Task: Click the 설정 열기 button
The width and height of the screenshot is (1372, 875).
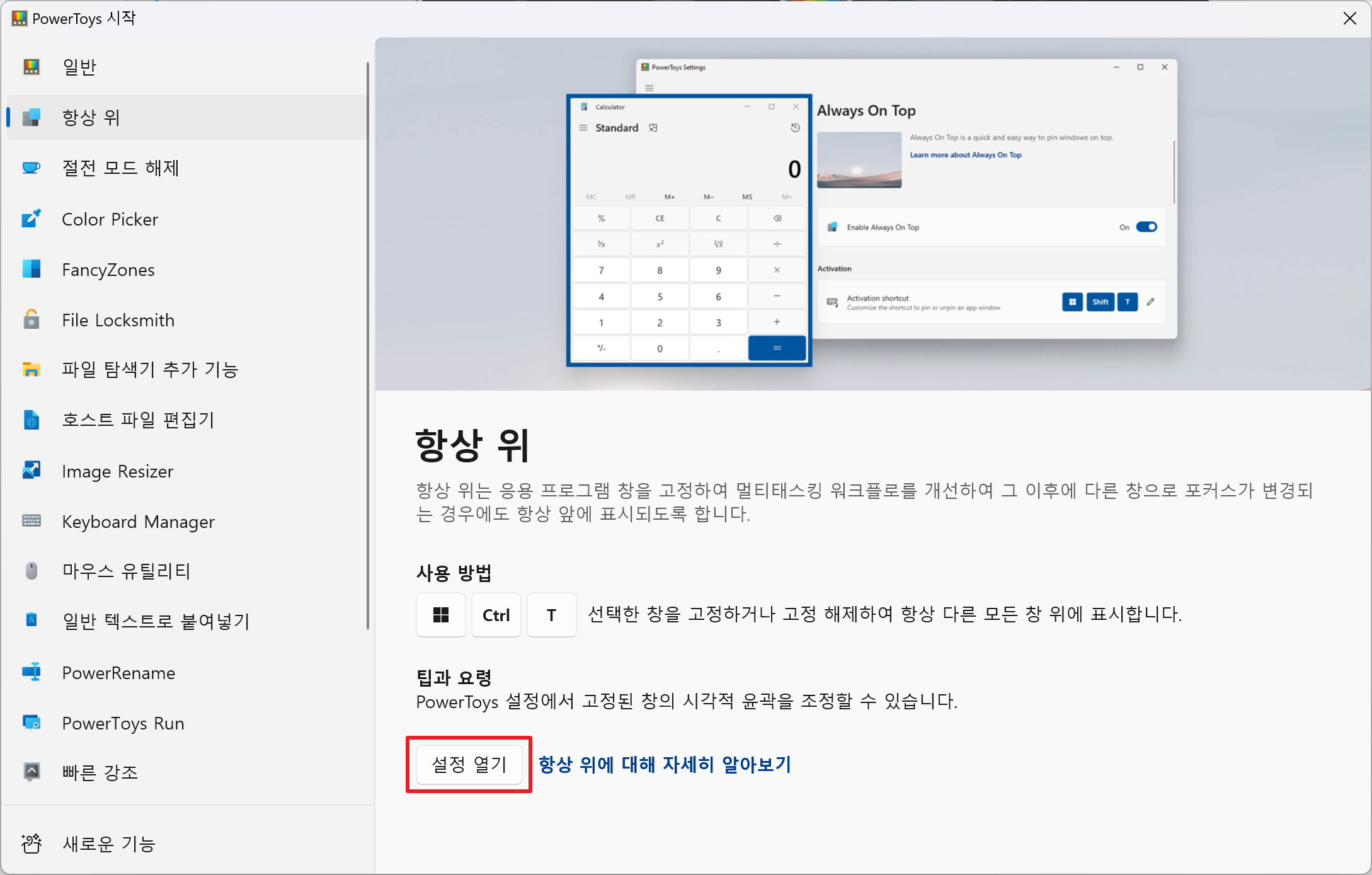Action: [469, 765]
